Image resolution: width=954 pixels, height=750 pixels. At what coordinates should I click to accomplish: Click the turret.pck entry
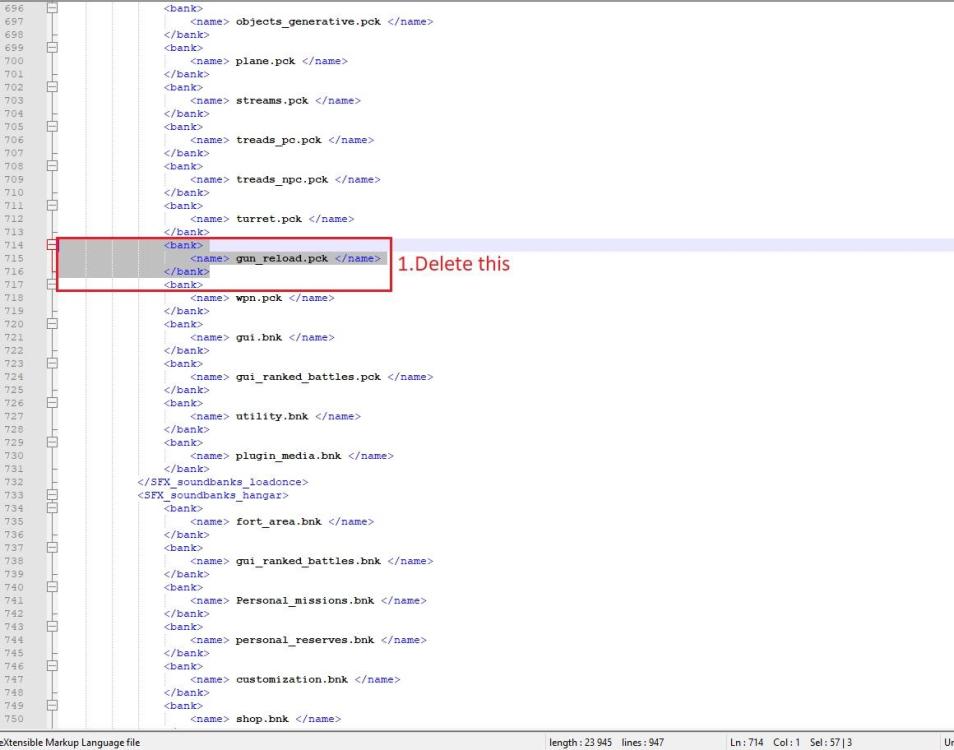click(x=268, y=219)
